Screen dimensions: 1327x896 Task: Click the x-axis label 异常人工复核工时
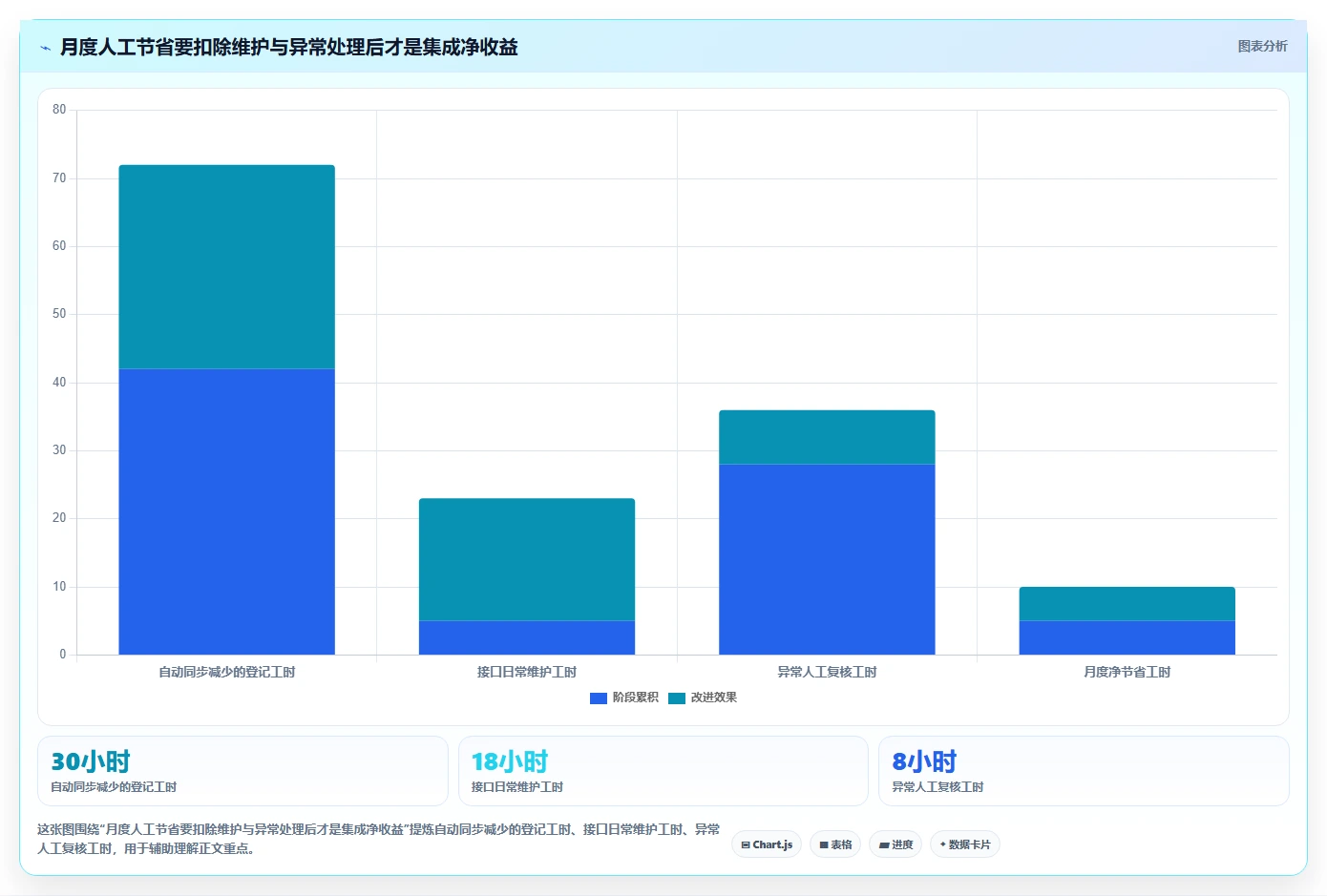[827, 672]
